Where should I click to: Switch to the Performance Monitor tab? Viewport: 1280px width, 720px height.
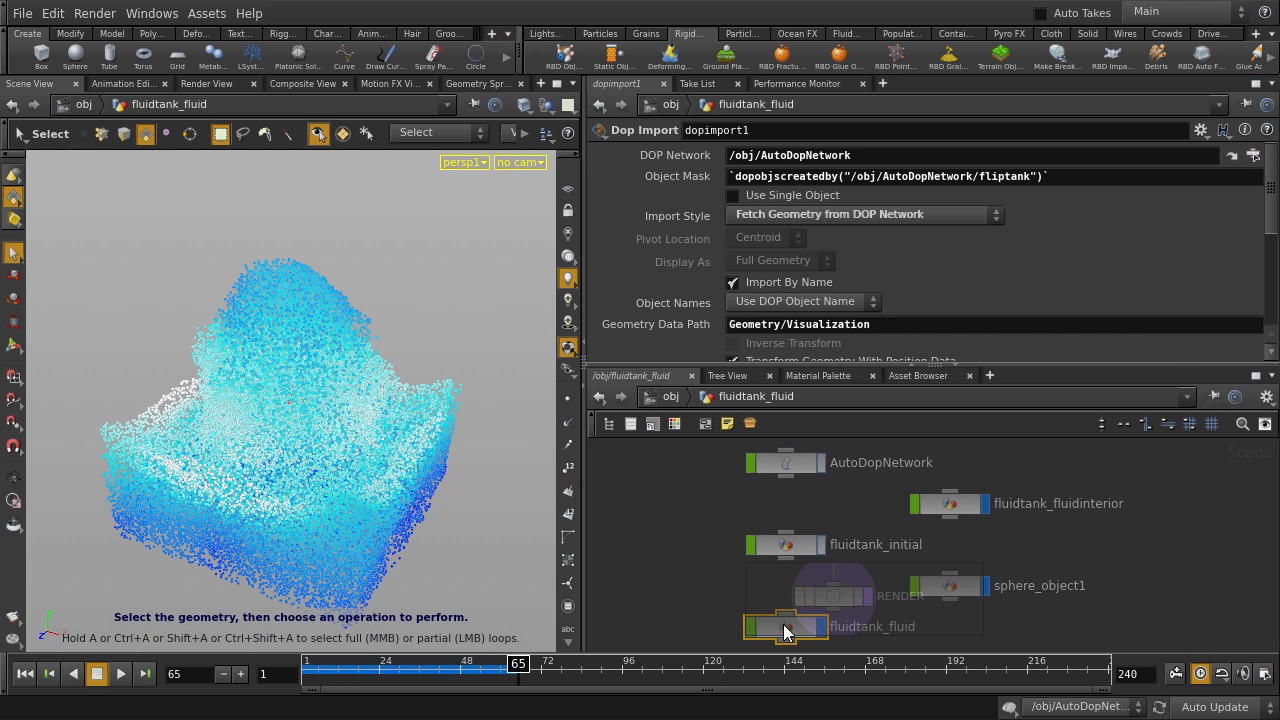coord(796,84)
